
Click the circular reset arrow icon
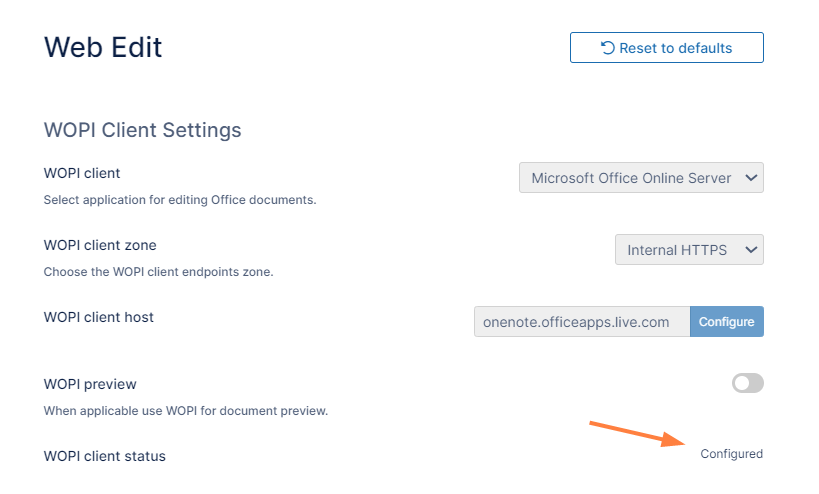pyautogui.click(x=607, y=48)
